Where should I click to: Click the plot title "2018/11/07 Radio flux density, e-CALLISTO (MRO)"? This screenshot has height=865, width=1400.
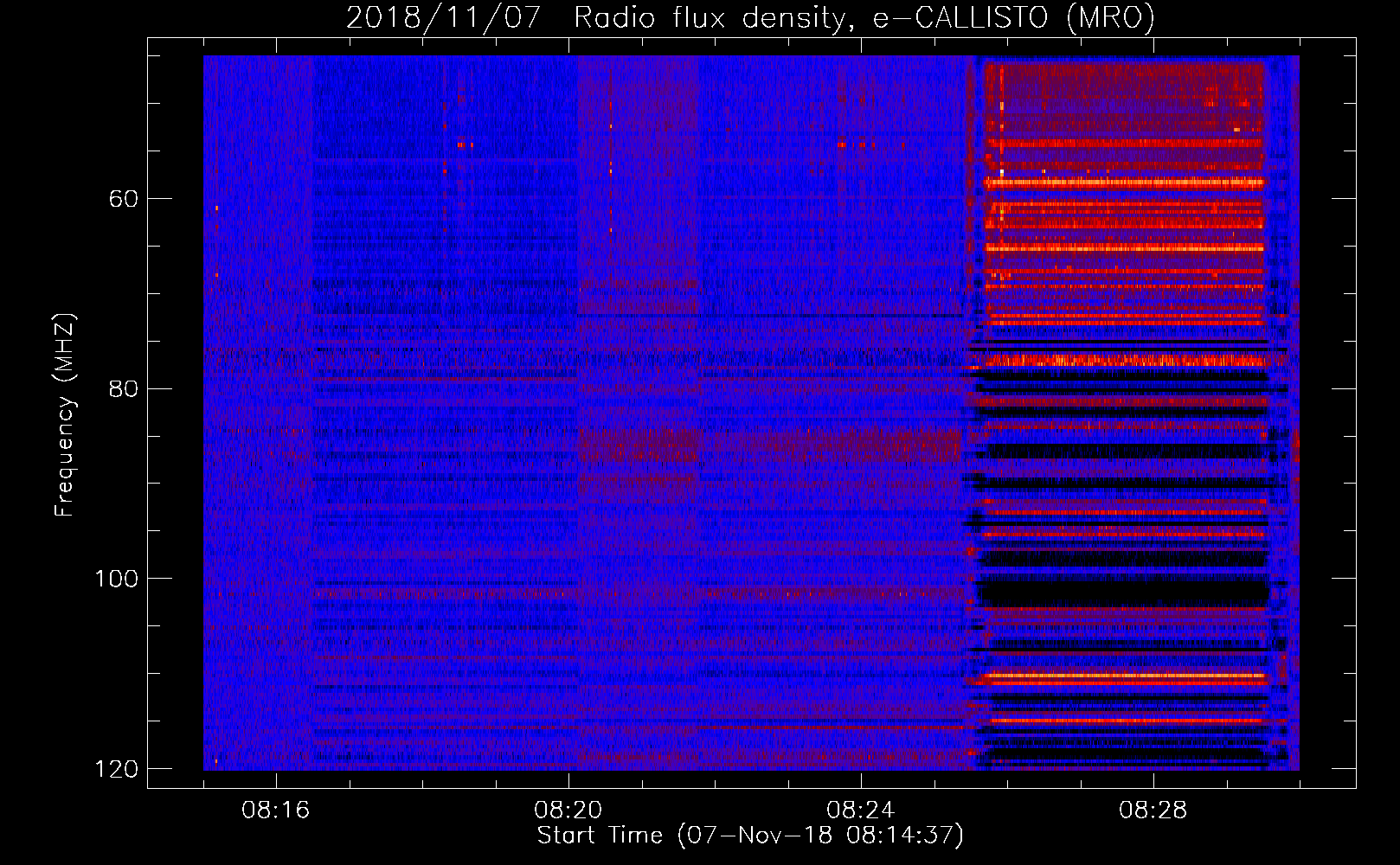(x=750, y=17)
